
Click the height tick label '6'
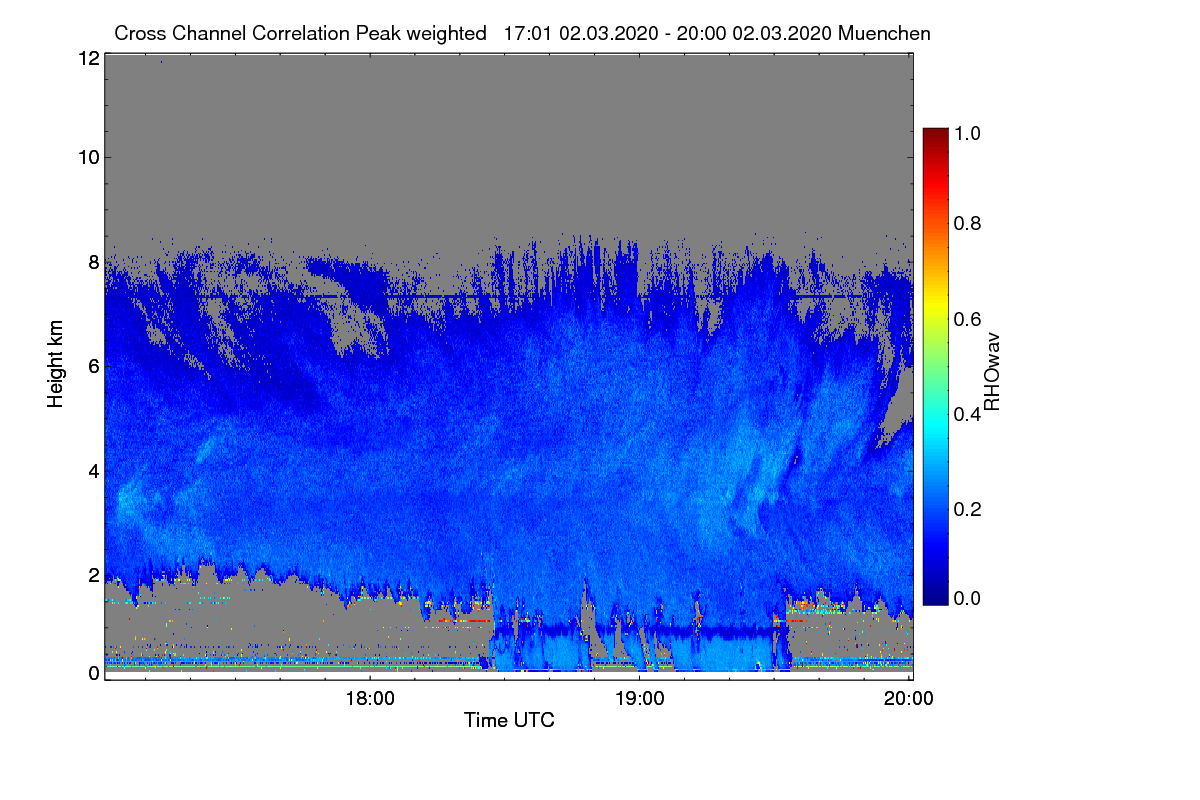(x=93, y=366)
